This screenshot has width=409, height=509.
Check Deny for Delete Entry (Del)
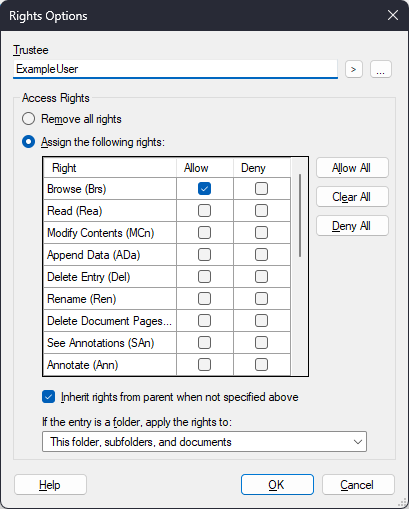261,277
